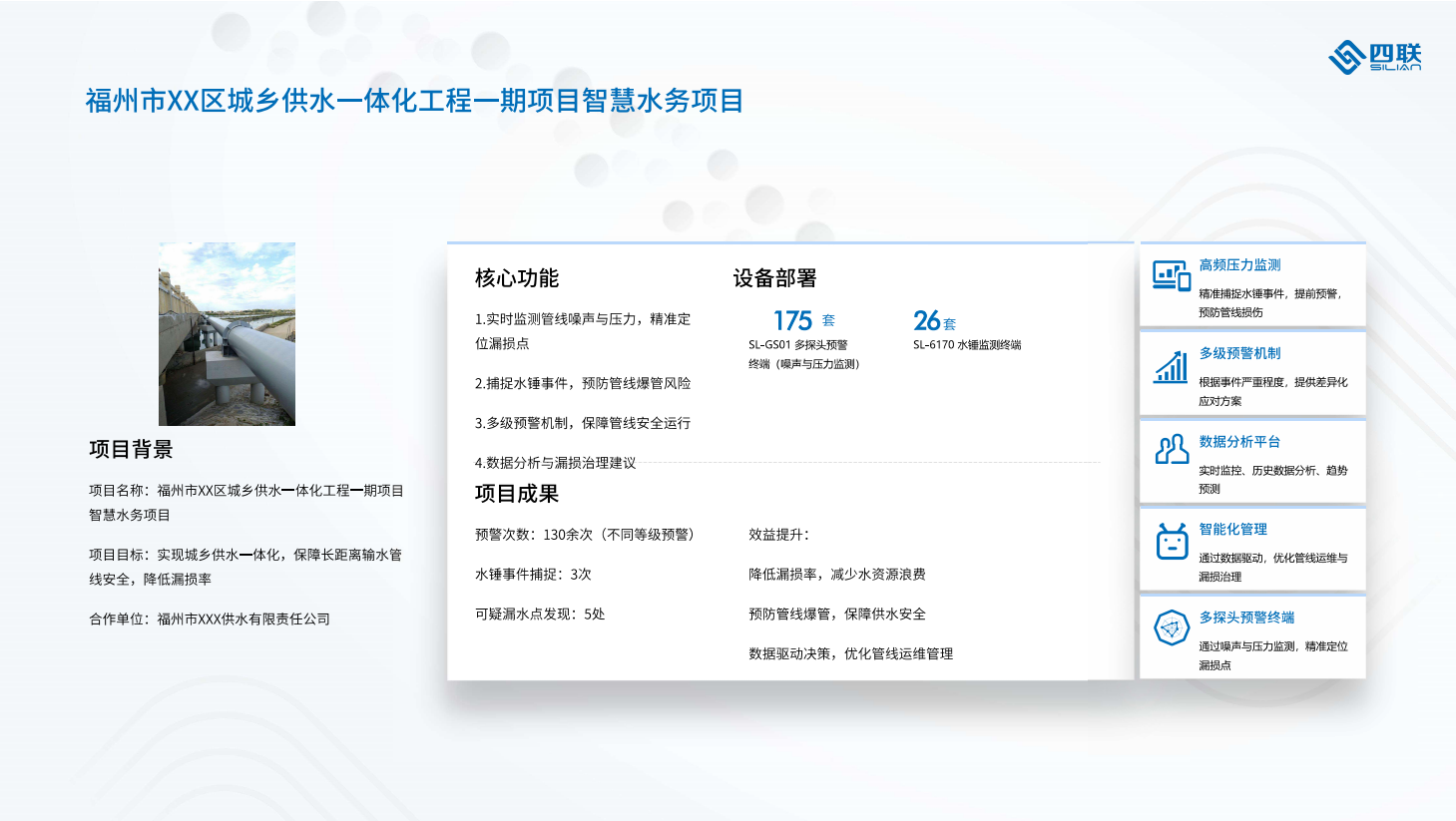Image resolution: width=1456 pixels, height=821 pixels.
Task: Click the 数据分析平台 title
Action: coord(1239,442)
